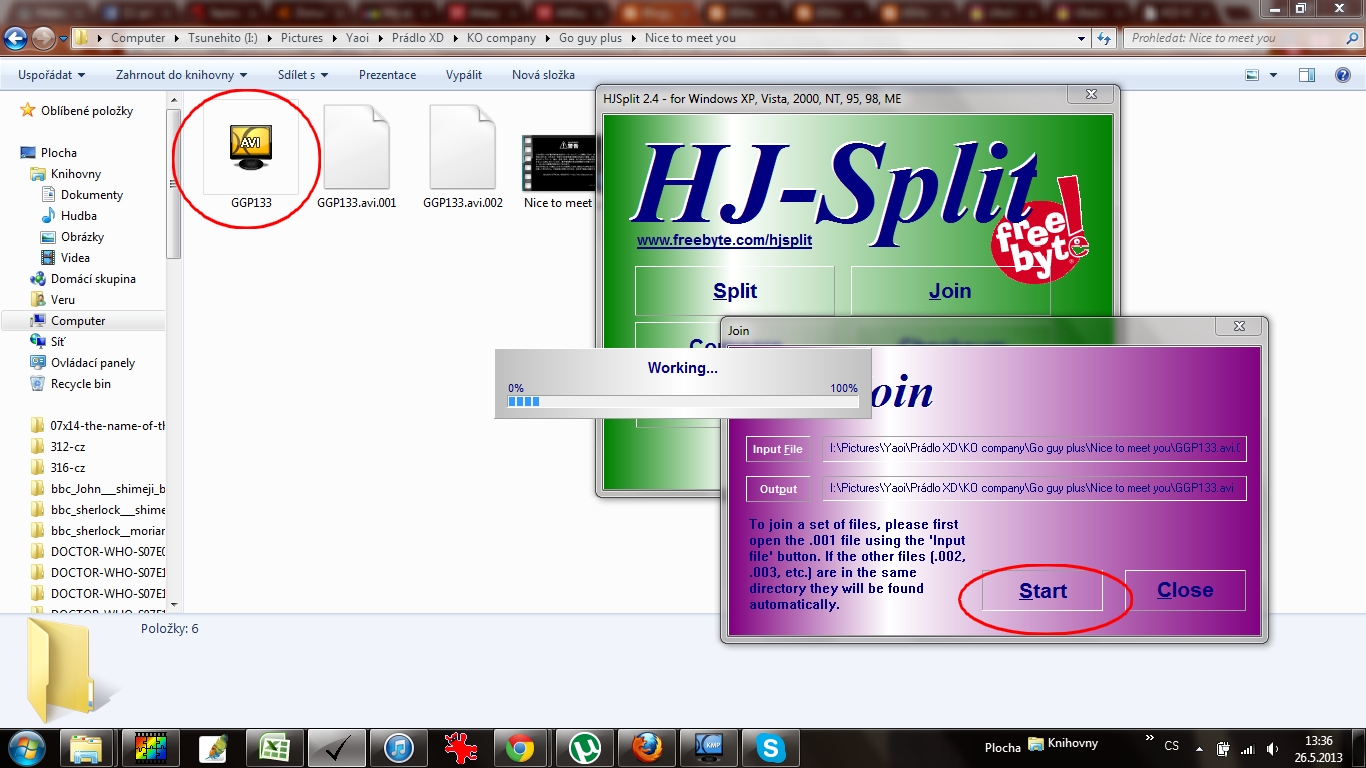Go to KO company in the breadcrumb
Screen dimensions: 1366x768
pyautogui.click(x=501, y=38)
